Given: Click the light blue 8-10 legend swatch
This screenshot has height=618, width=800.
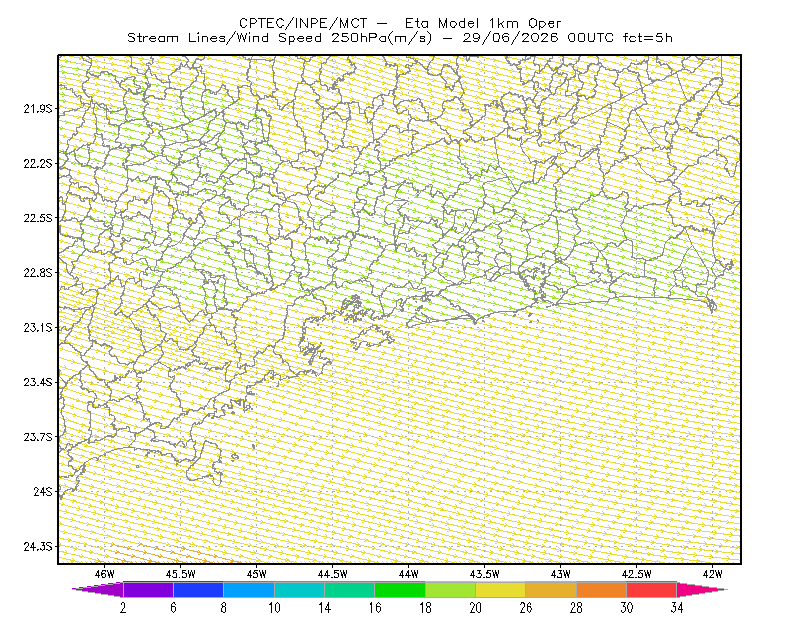Looking at the screenshot, I should [249, 589].
